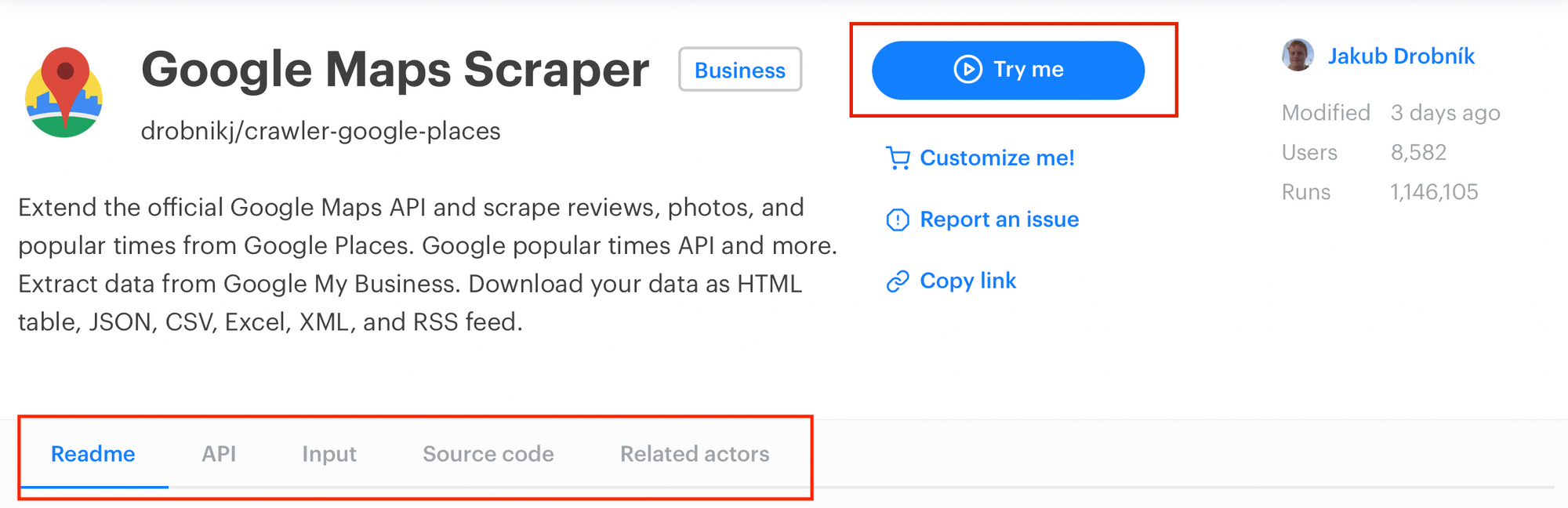Click the shopping cart icon beside Customize me
The height and width of the screenshot is (508, 1568).
tap(898, 158)
